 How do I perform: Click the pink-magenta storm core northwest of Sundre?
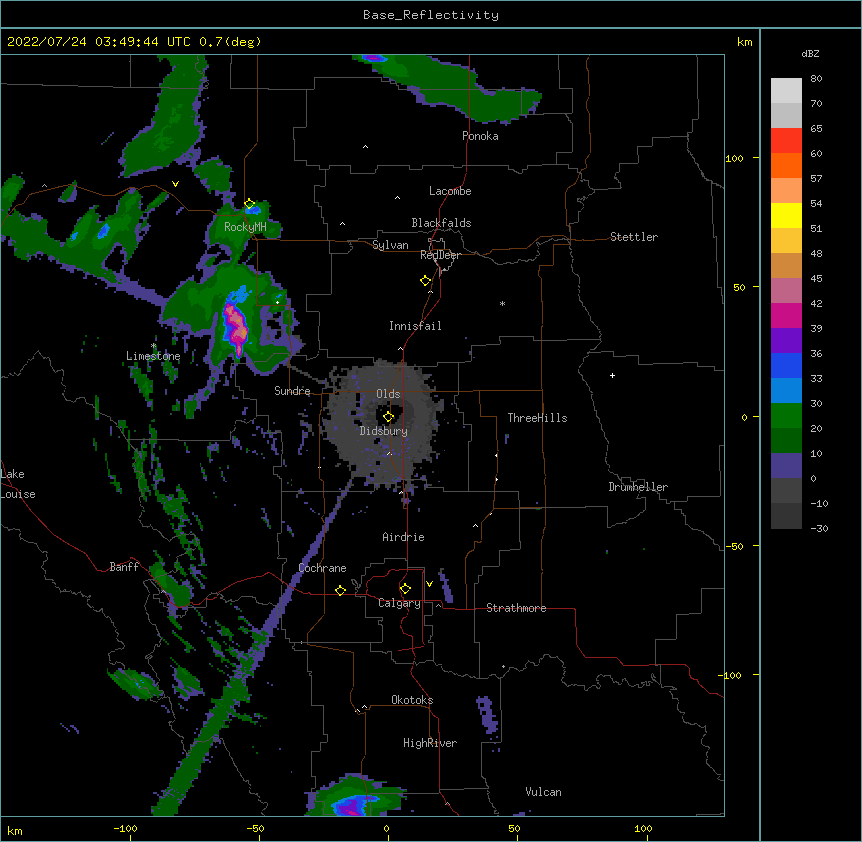click(x=236, y=329)
